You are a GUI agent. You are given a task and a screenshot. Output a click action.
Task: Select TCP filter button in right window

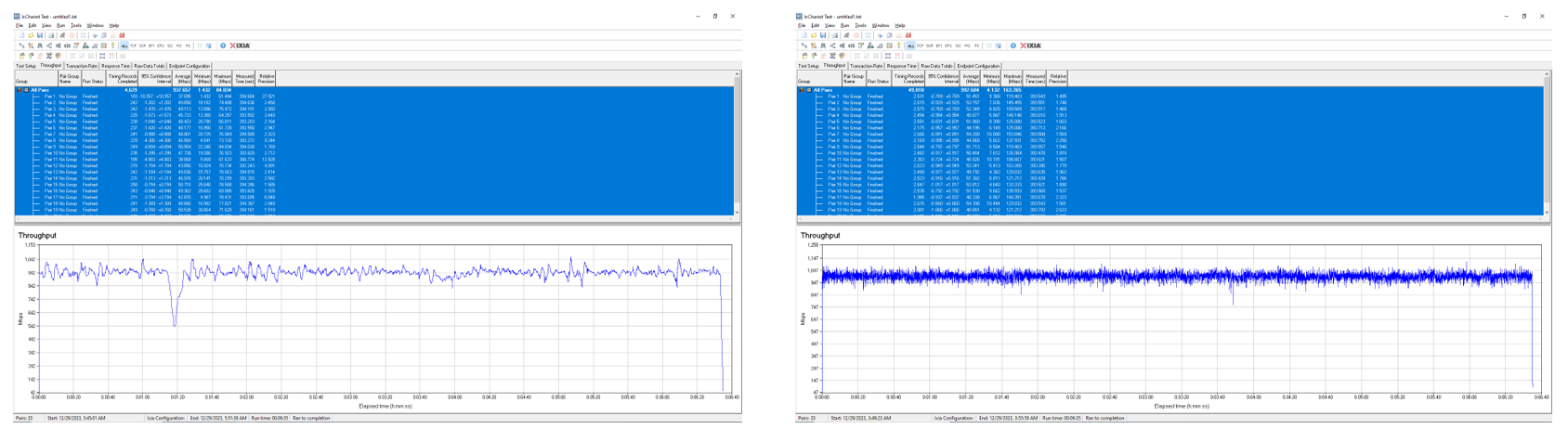pyautogui.click(x=920, y=45)
